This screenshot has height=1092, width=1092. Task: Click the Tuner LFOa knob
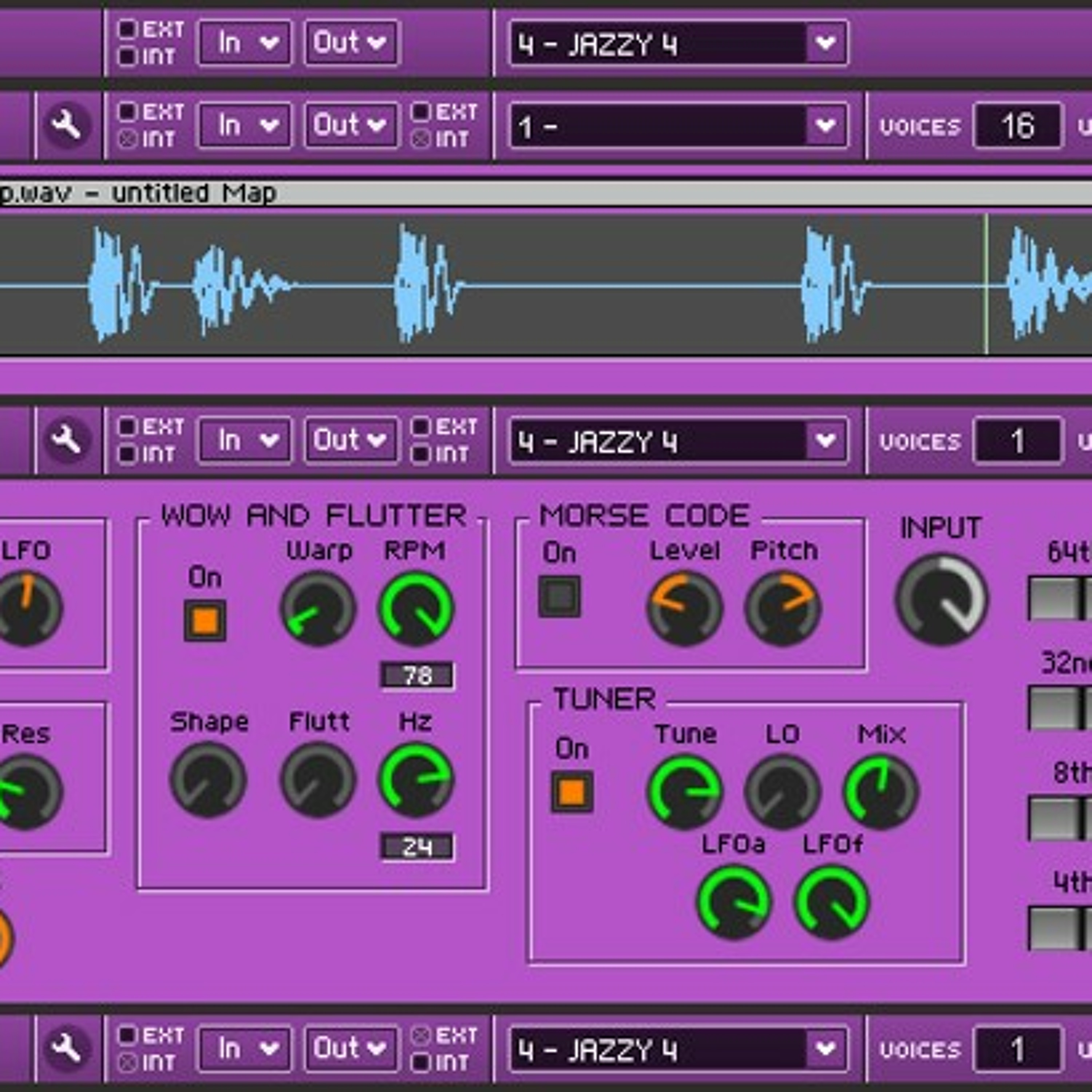[733, 903]
